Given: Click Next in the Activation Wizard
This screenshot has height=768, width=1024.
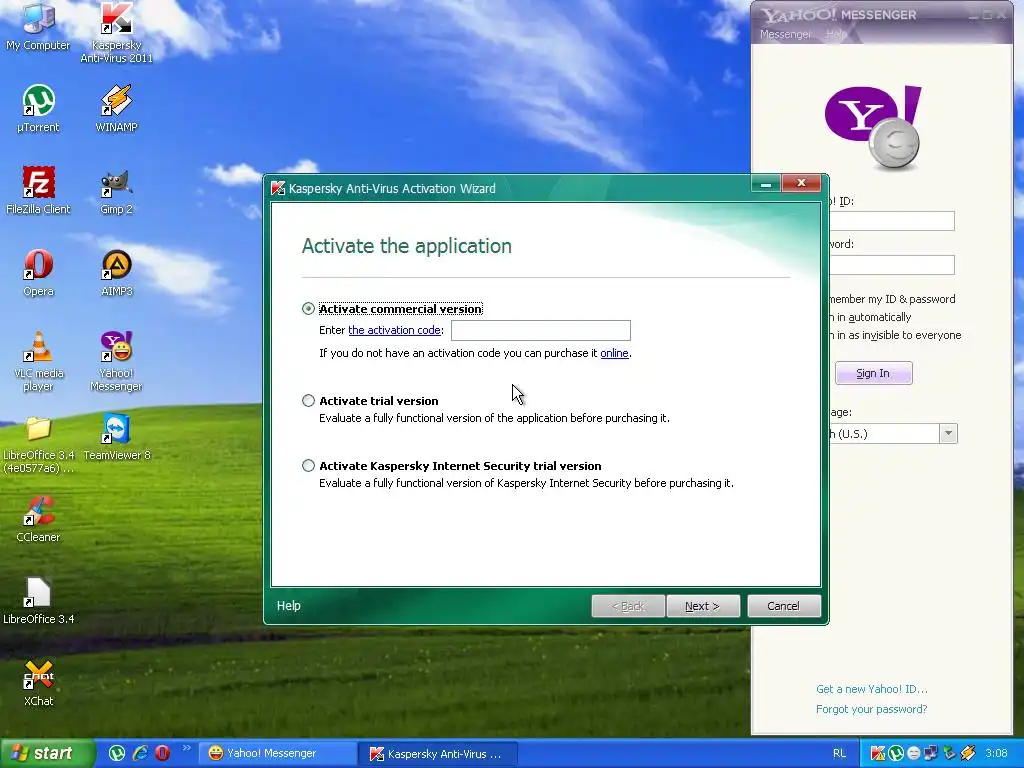Looking at the screenshot, I should [x=703, y=606].
